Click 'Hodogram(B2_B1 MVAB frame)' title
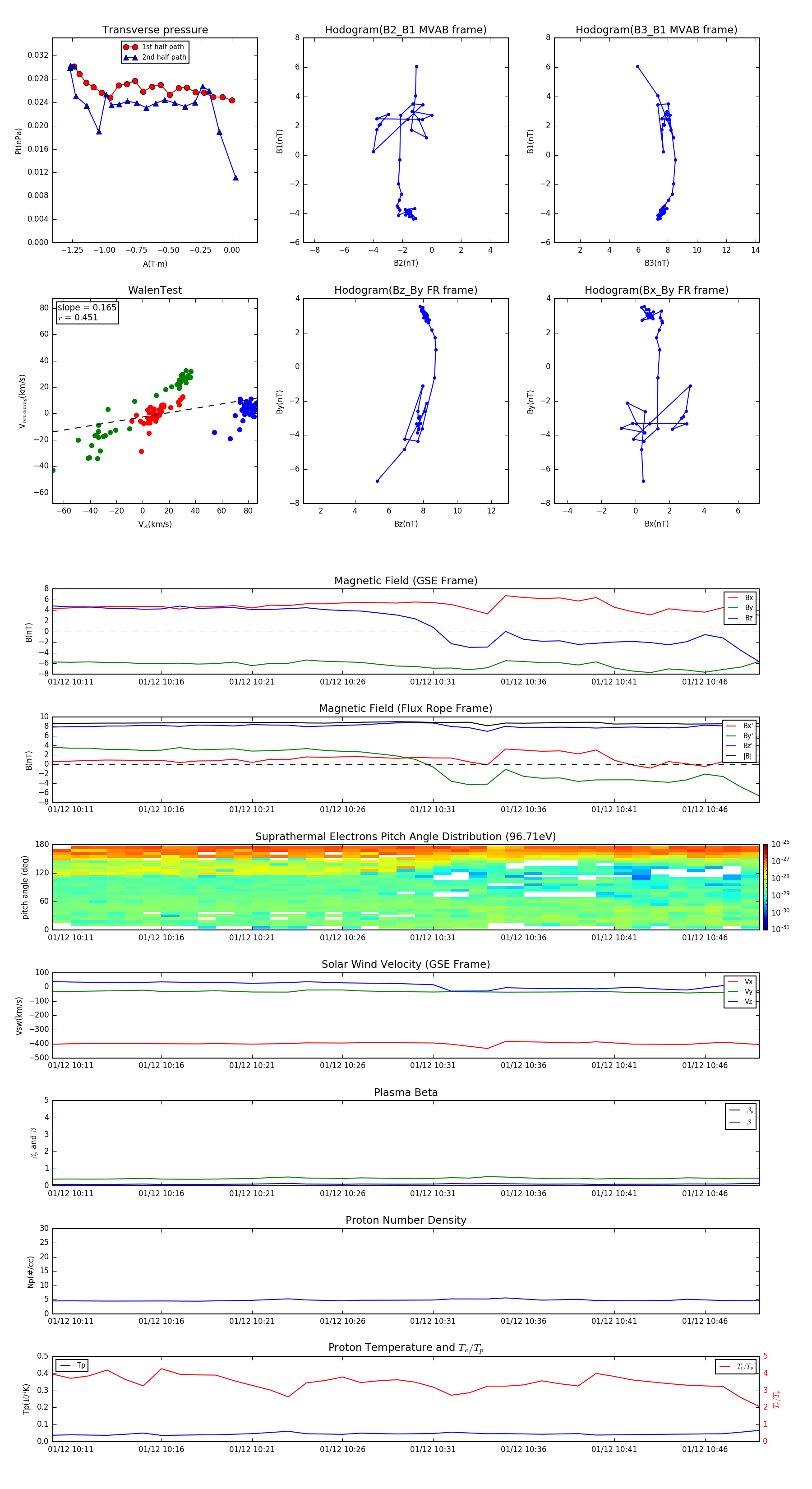 (x=406, y=30)
